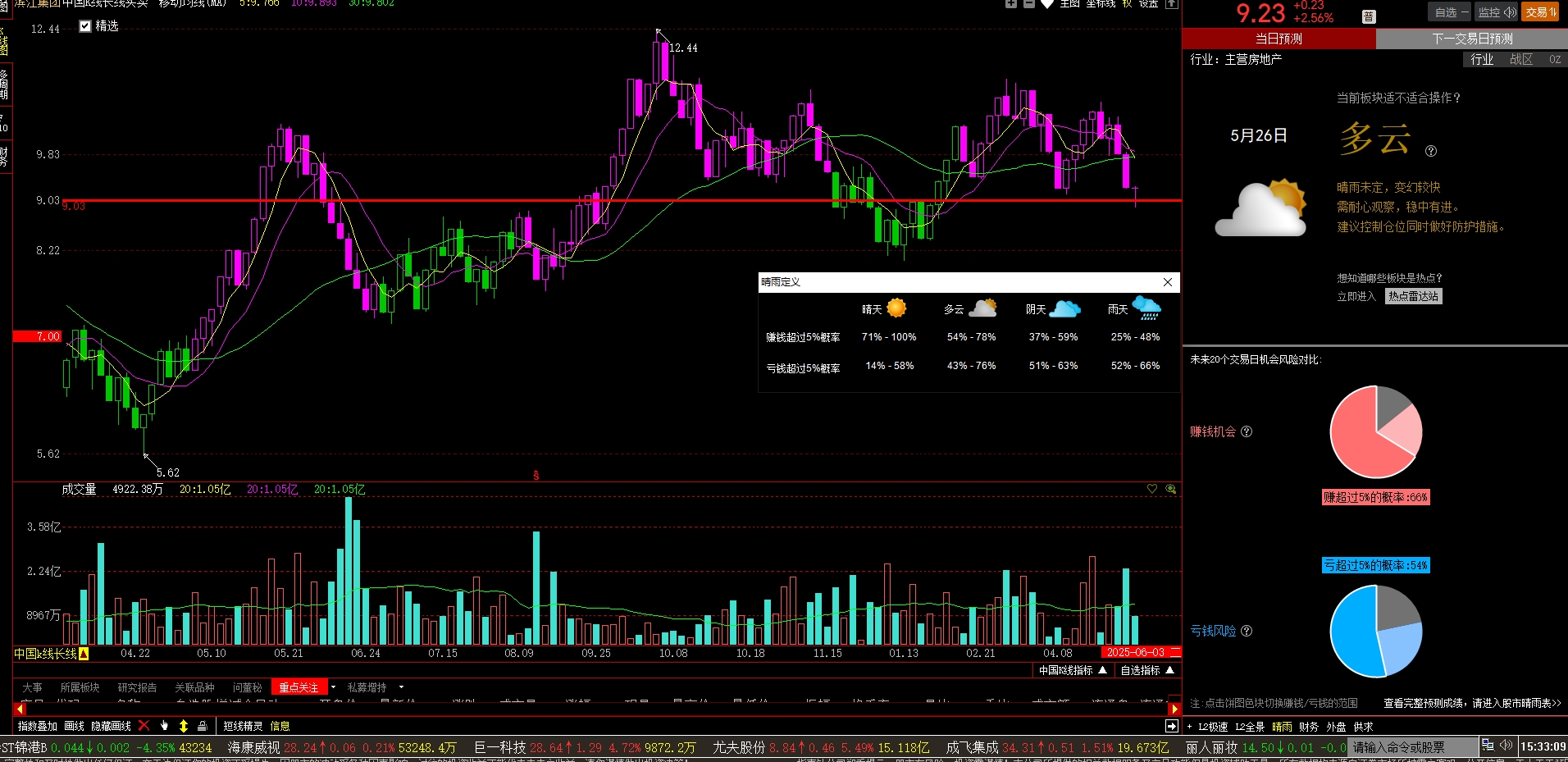Switch to 财务 bottom tab
The height and width of the screenshot is (762, 1568).
coord(1309,727)
